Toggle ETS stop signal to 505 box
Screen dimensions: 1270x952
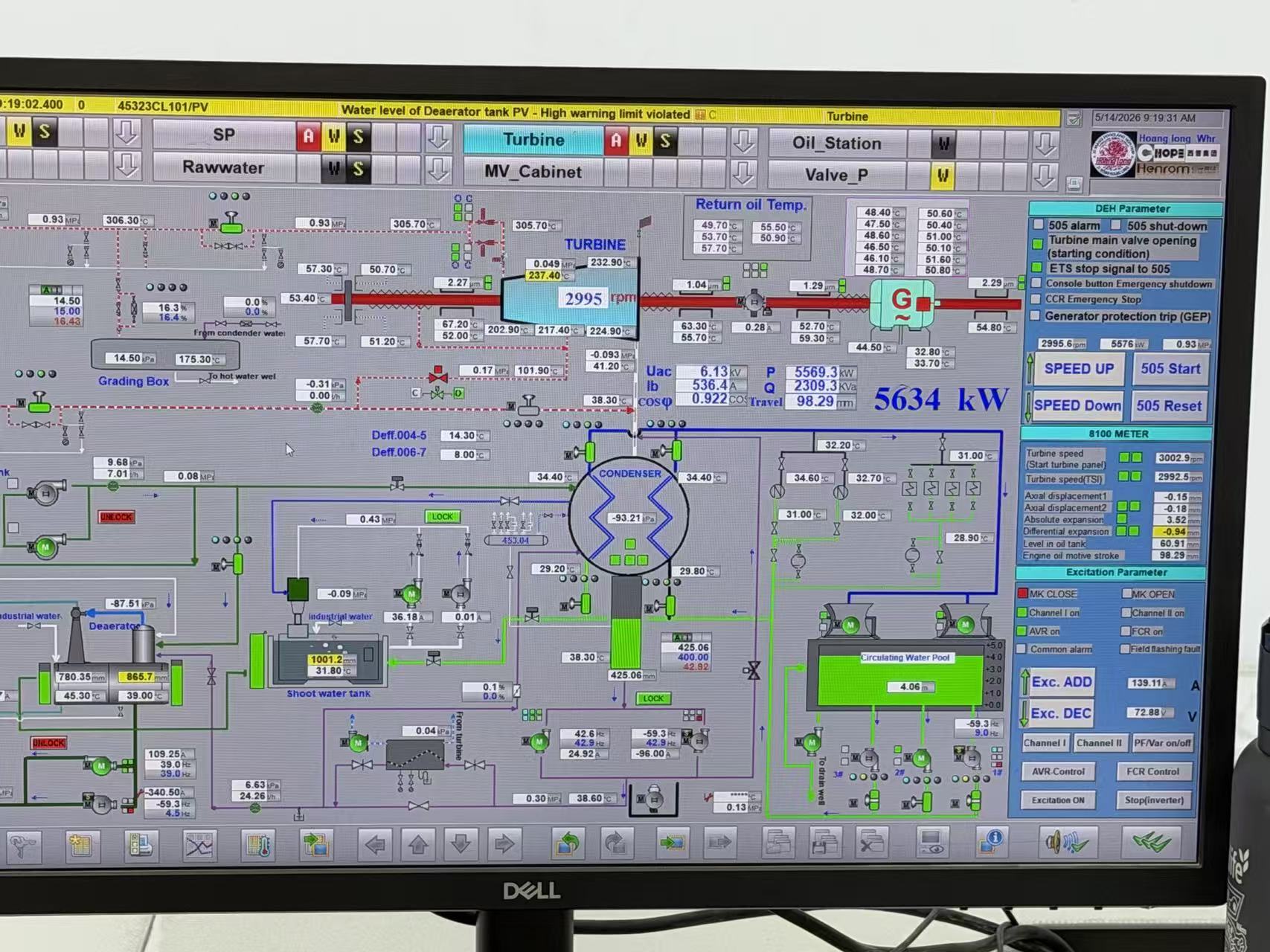pyautogui.click(x=1038, y=268)
